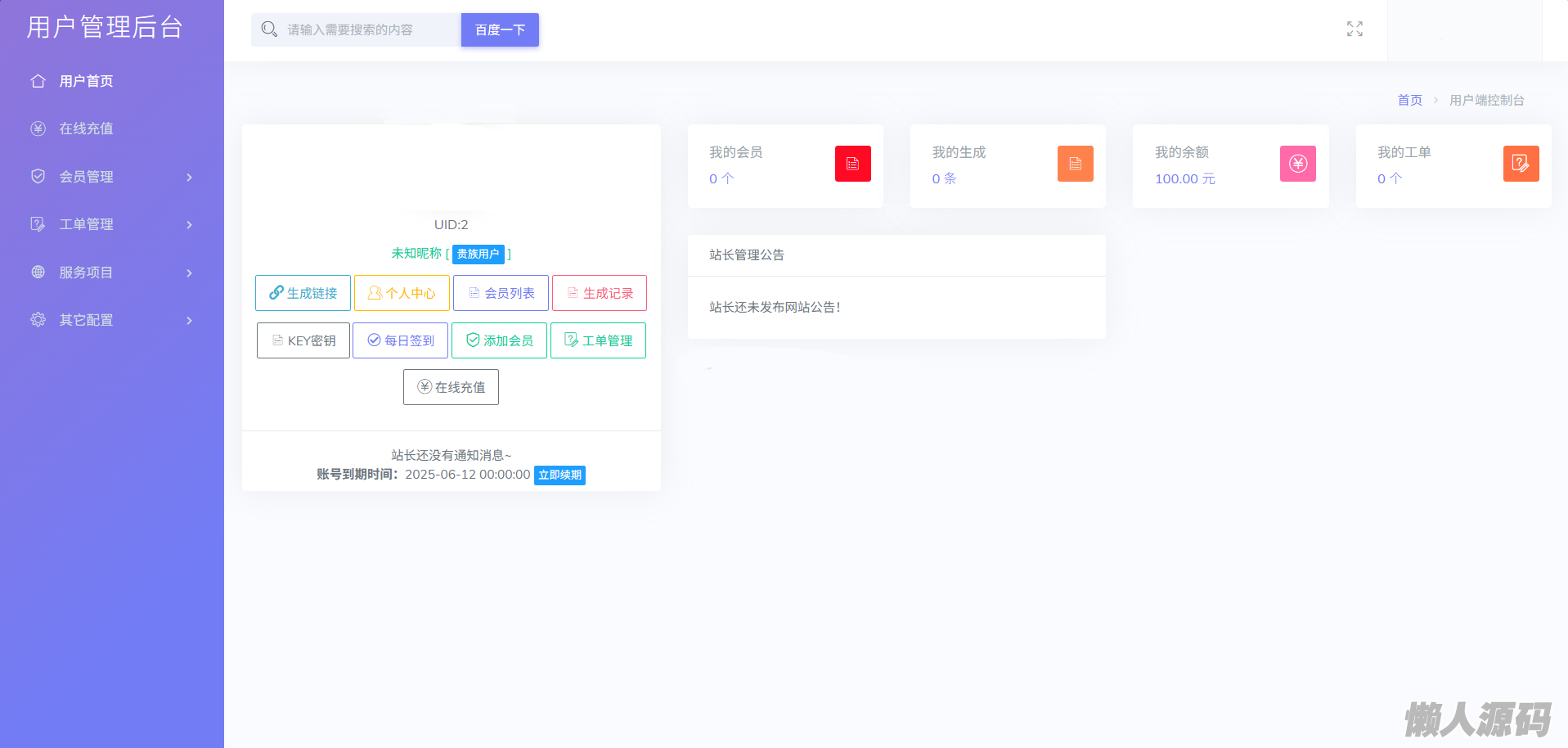Expand the 会员管理 sidebar submenu arrow
1568x748 pixels.
tap(190, 177)
